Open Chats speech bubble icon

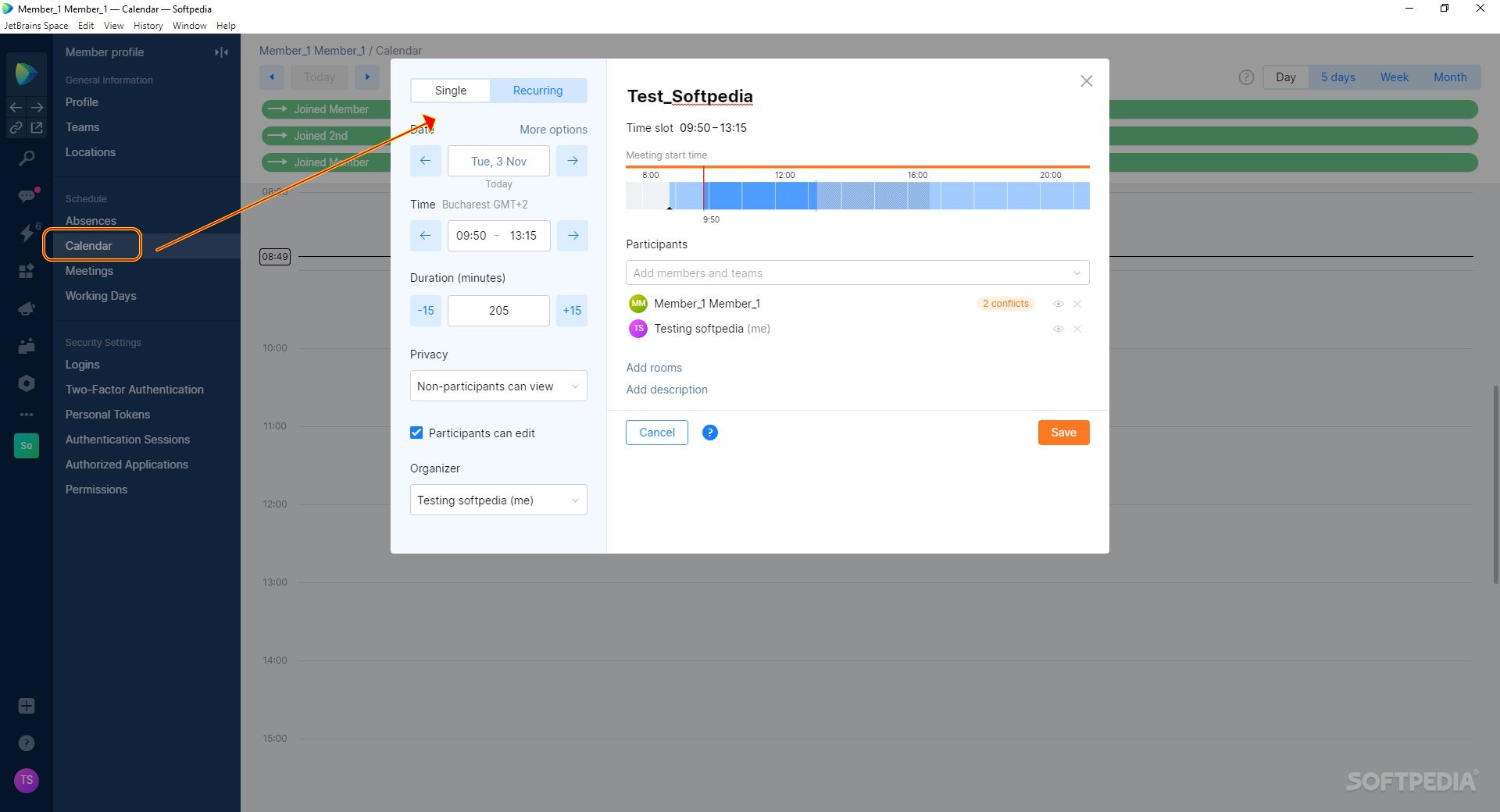(x=26, y=195)
